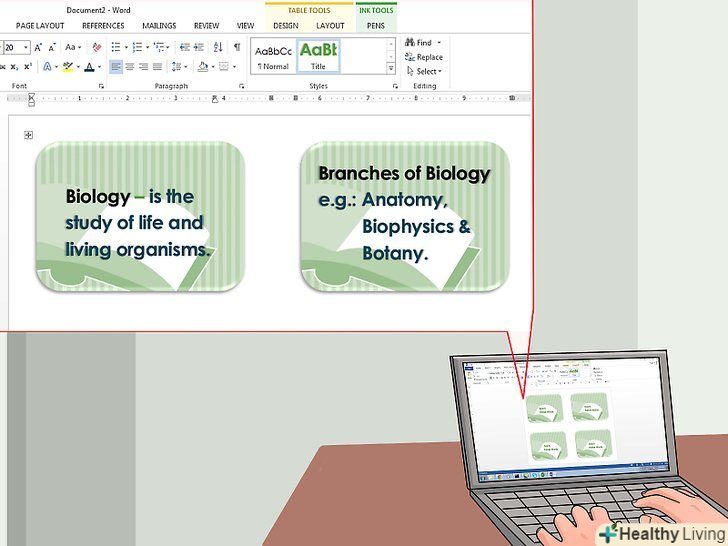Open font color options arrow
This screenshot has width=728, height=546.
[x=99, y=67]
